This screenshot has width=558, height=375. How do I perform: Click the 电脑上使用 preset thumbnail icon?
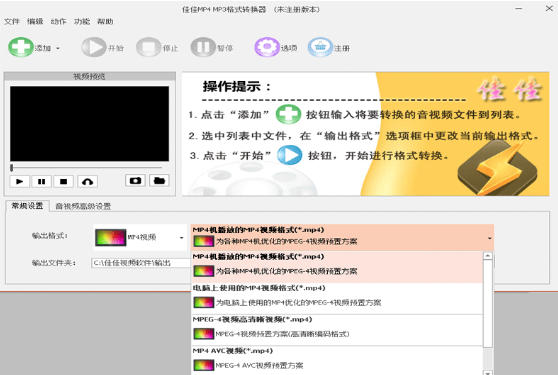(x=204, y=302)
